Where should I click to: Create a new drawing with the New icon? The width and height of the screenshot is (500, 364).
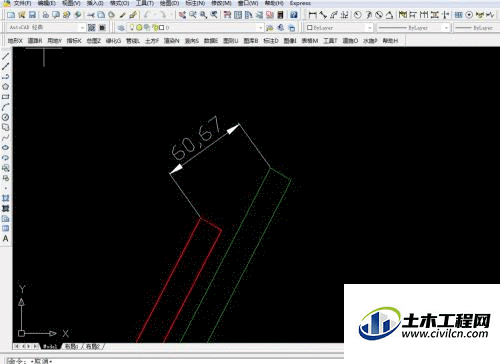tap(11, 15)
